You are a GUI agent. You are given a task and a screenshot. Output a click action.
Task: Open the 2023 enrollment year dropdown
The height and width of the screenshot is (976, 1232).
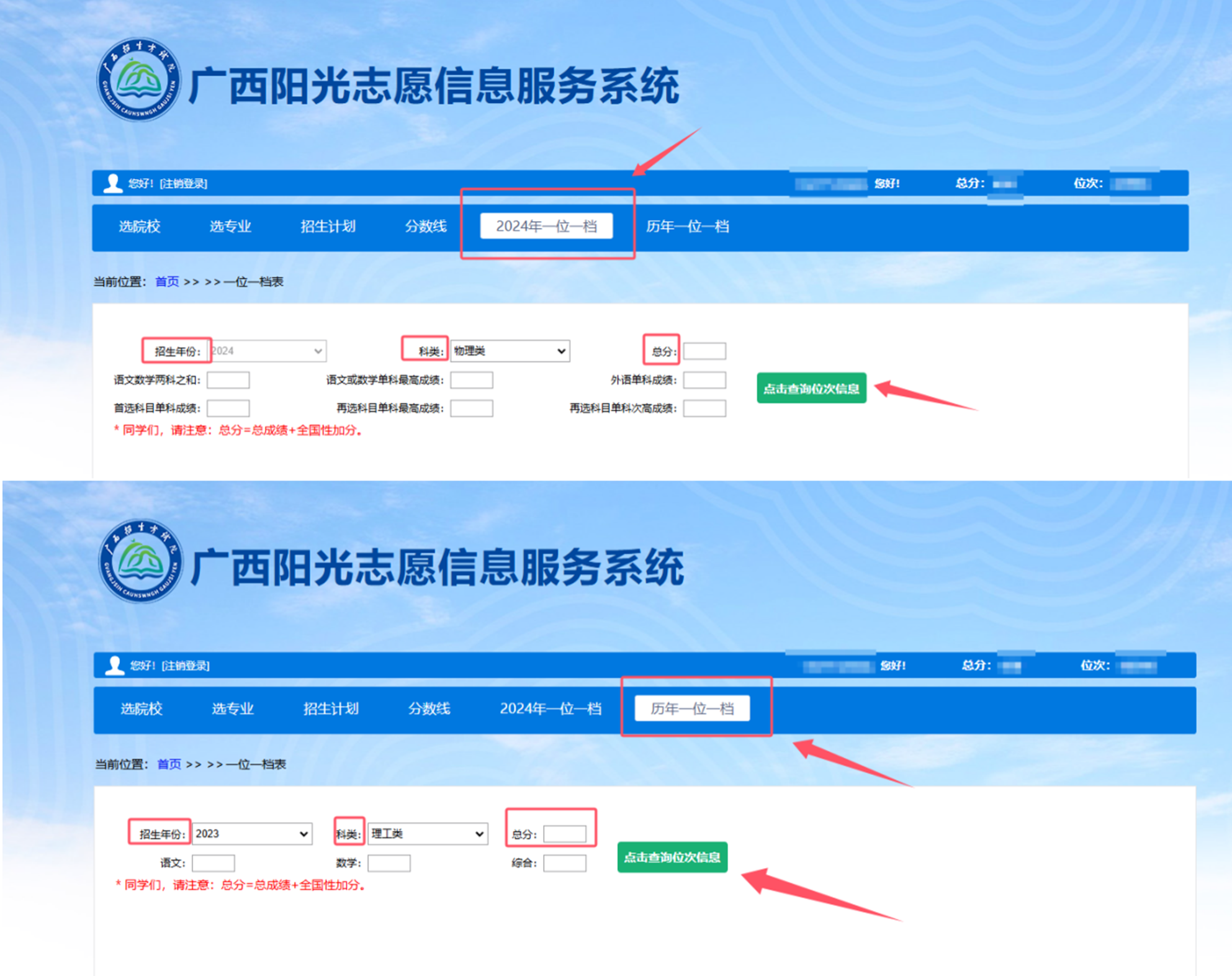pyautogui.click(x=251, y=834)
